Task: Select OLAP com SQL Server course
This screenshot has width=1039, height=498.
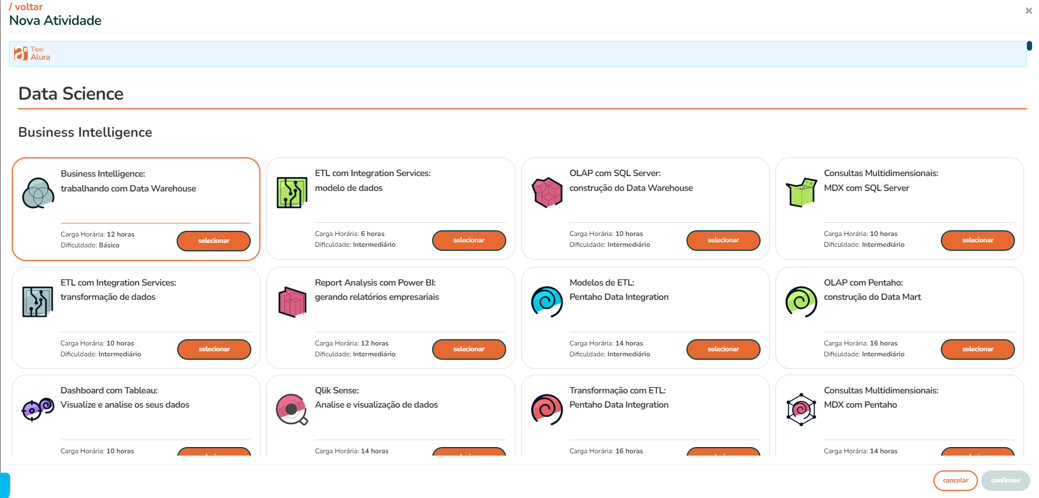Action: coord(723,240)
